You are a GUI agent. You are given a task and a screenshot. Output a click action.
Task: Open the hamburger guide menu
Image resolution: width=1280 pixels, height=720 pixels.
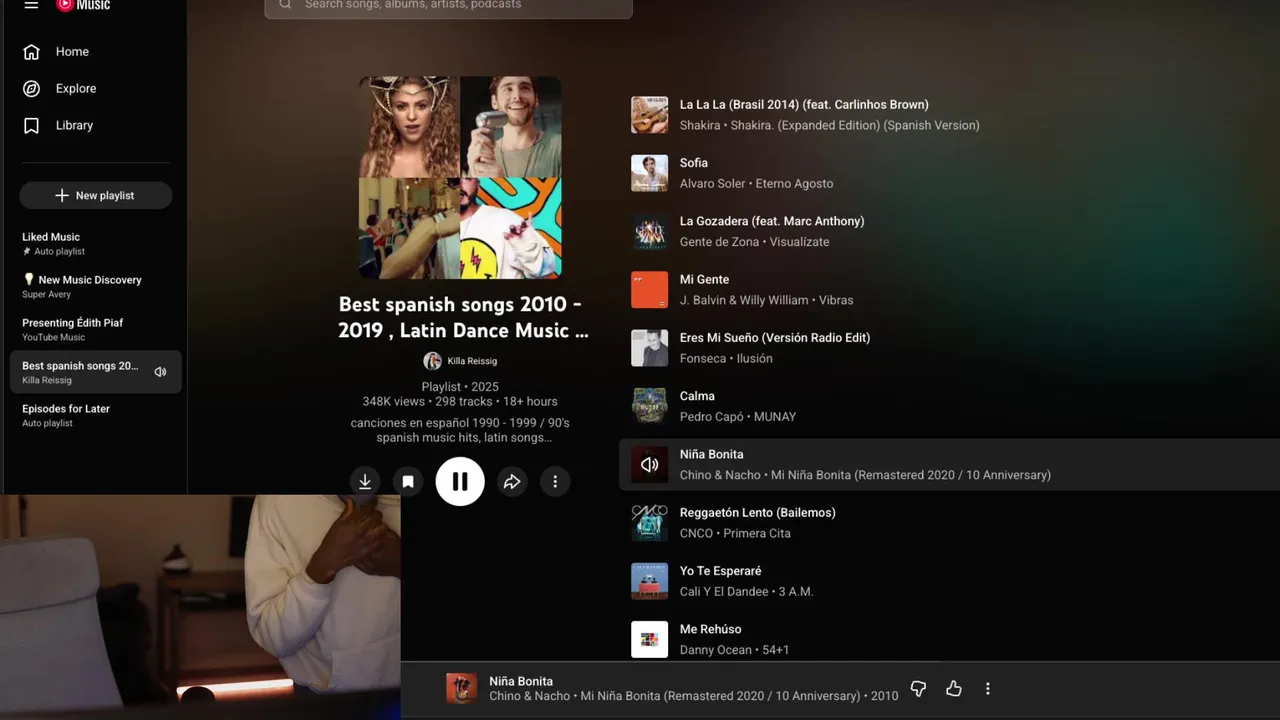[31, 5]
